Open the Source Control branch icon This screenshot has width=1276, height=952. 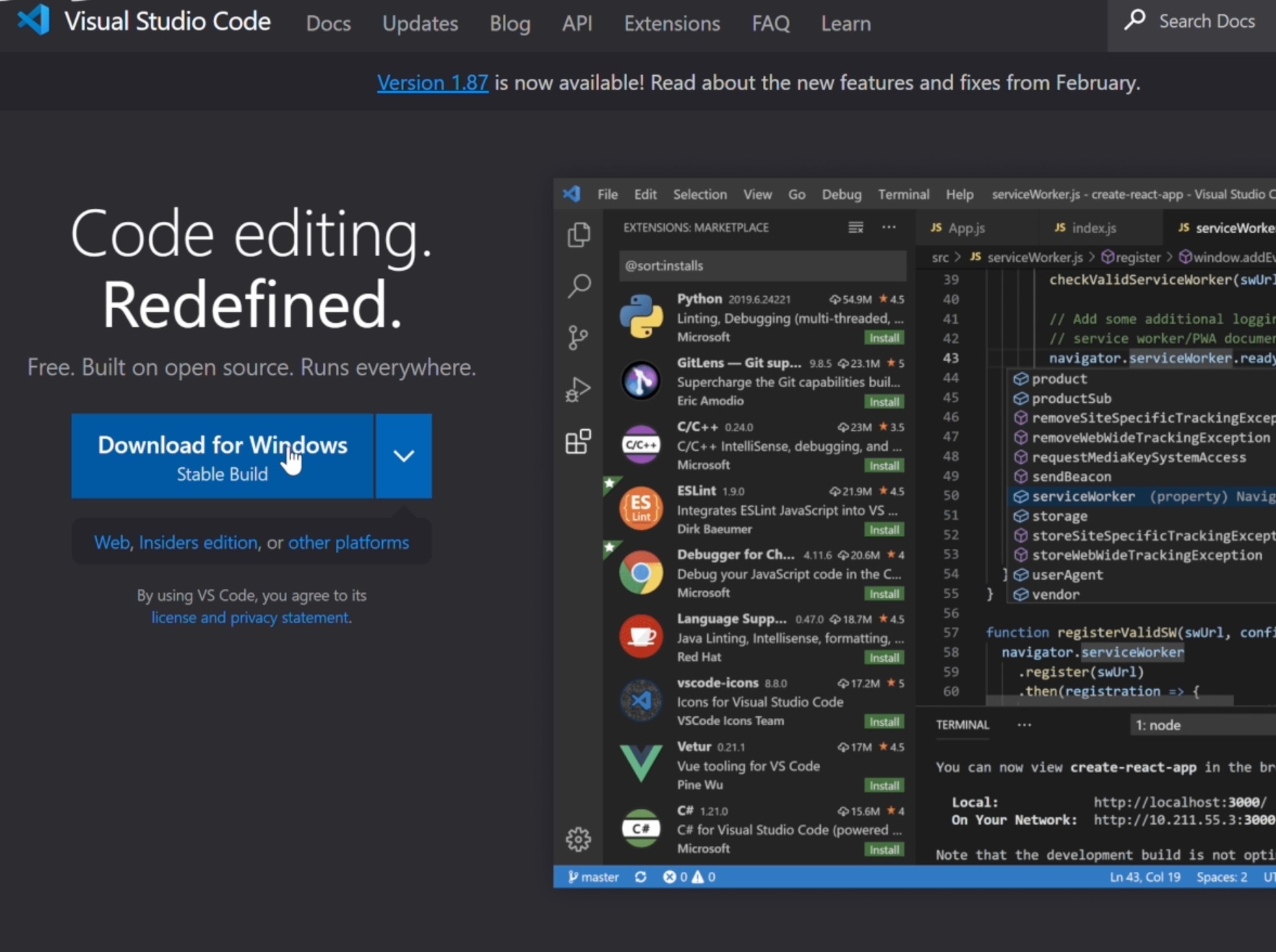[578, 337]
